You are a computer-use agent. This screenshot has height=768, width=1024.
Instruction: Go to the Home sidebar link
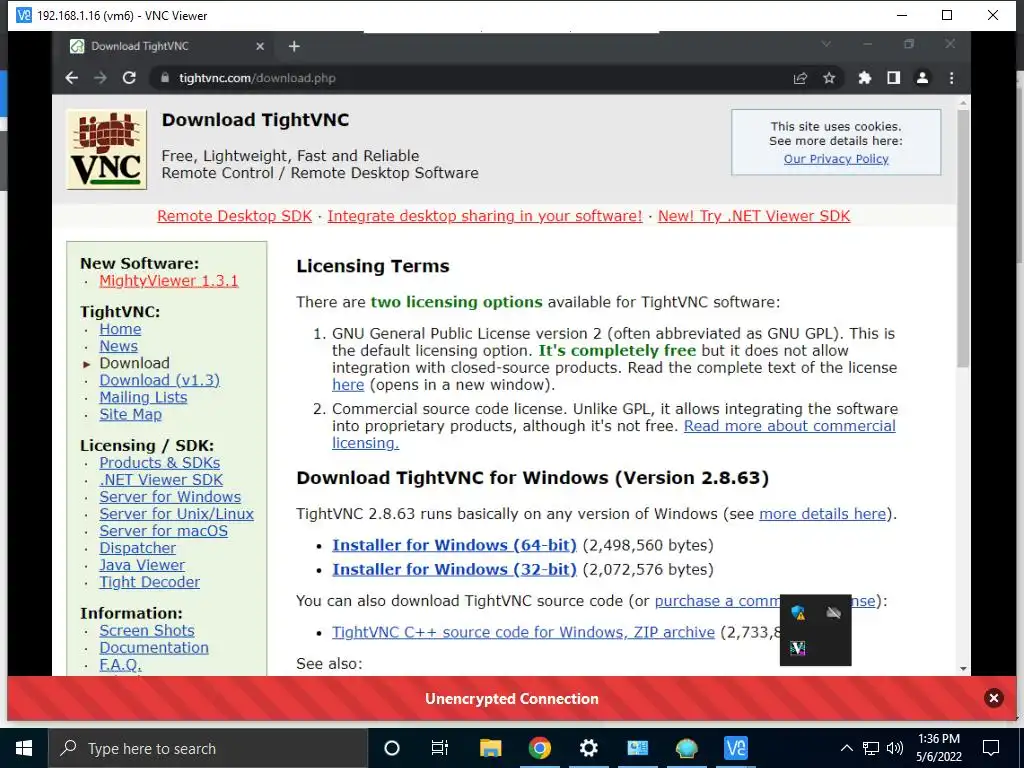coord(120,329)
